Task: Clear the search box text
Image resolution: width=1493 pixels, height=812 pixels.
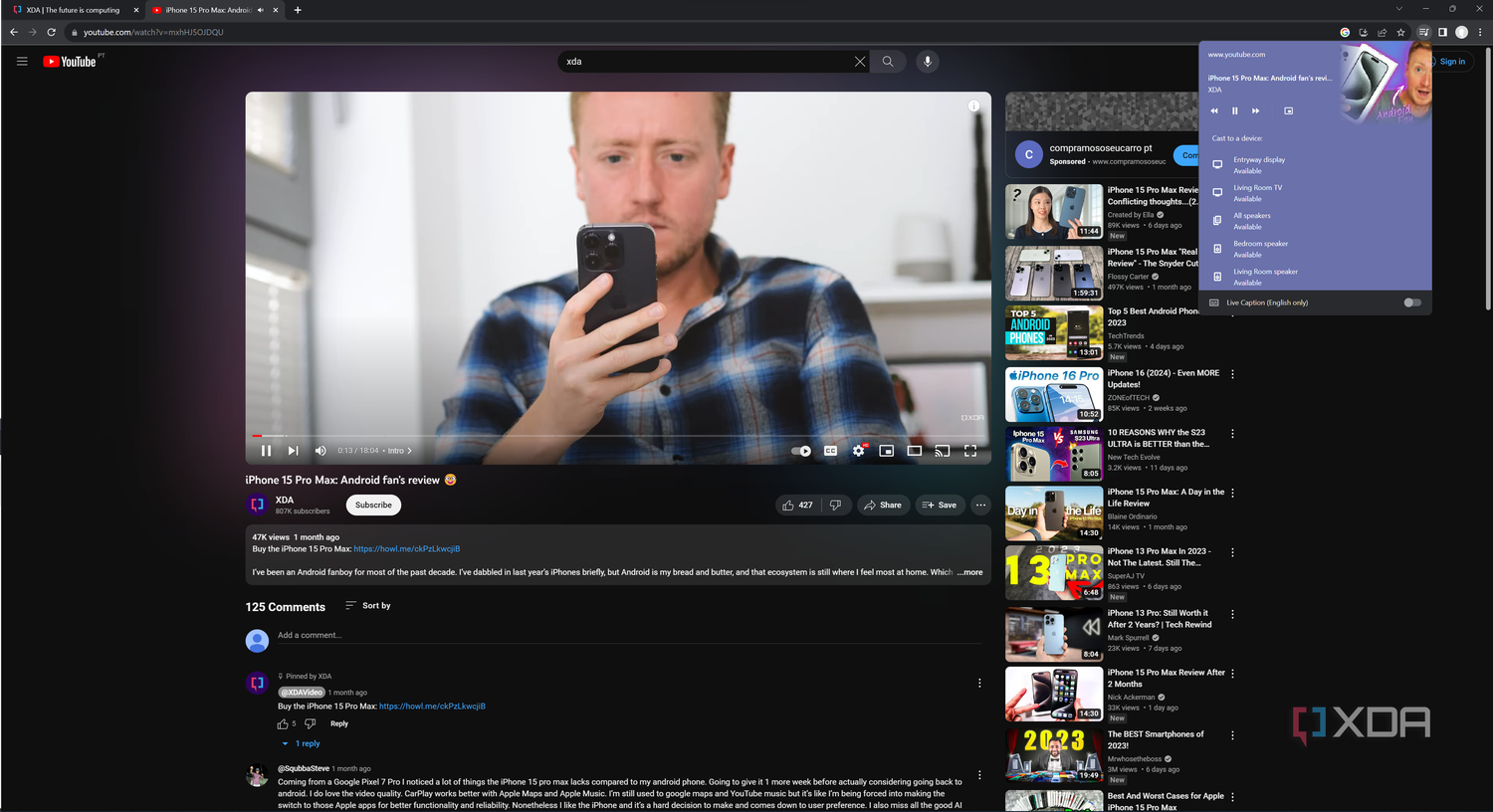Action: click(860, 62)
